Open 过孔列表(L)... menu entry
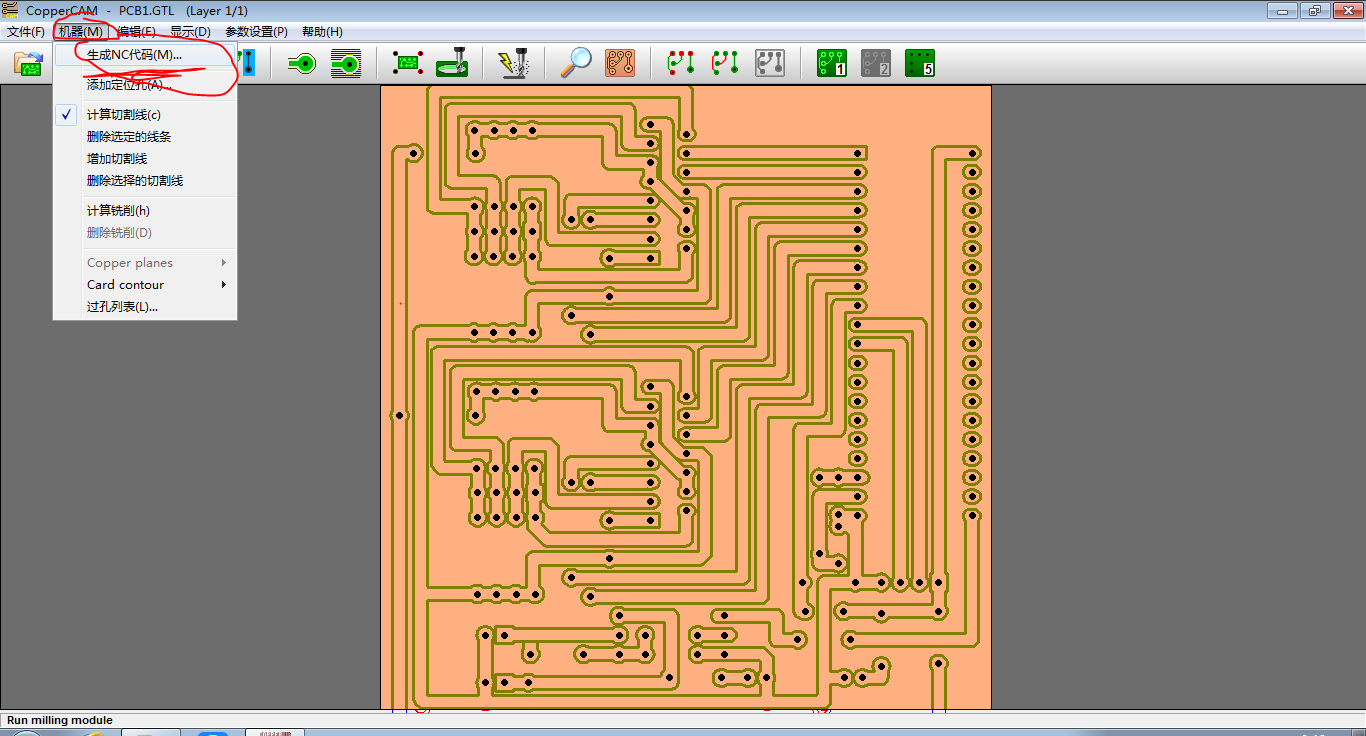1366x736 pixels. point(145,307)
